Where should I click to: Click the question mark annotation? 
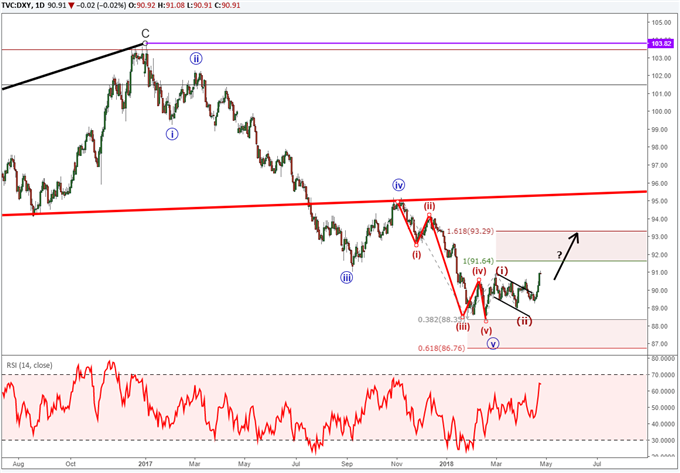(560, 255)
